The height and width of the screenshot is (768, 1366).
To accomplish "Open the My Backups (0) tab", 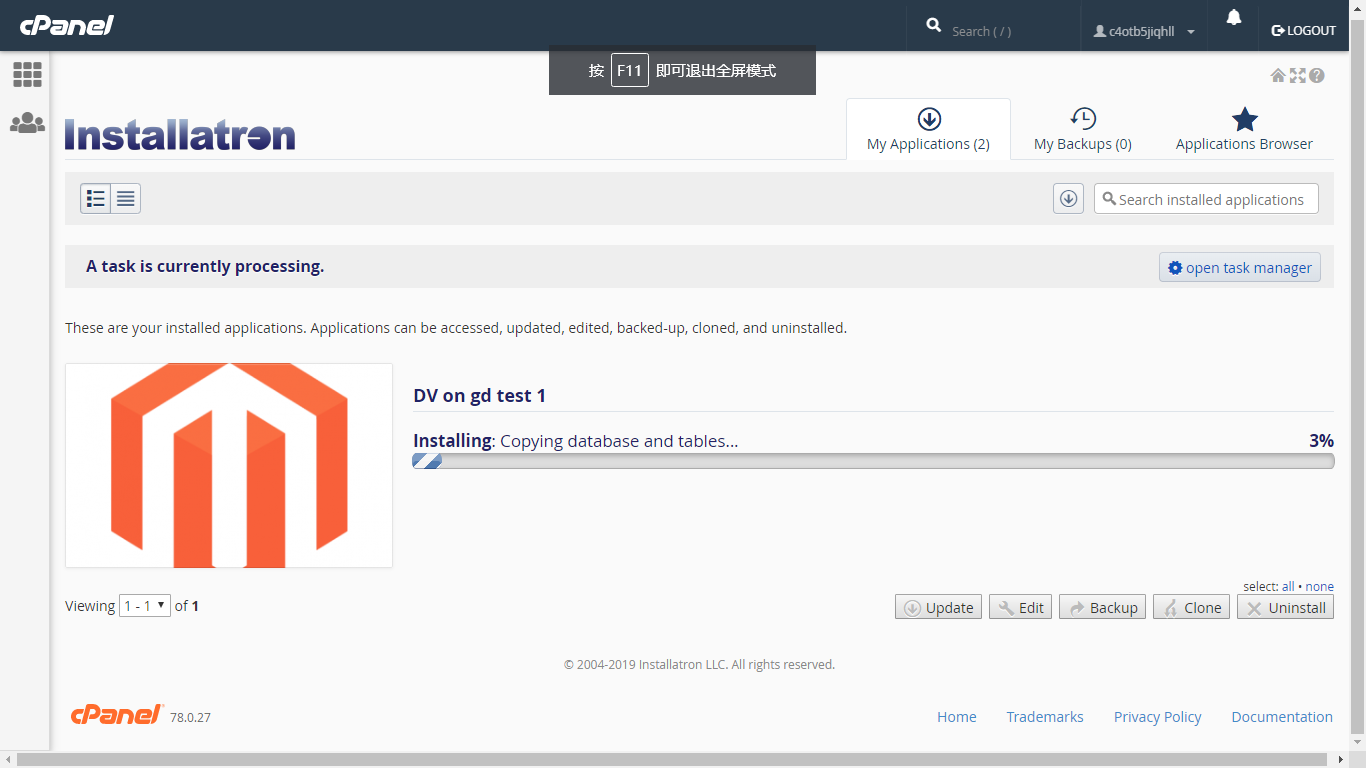I will point(1083,130).
